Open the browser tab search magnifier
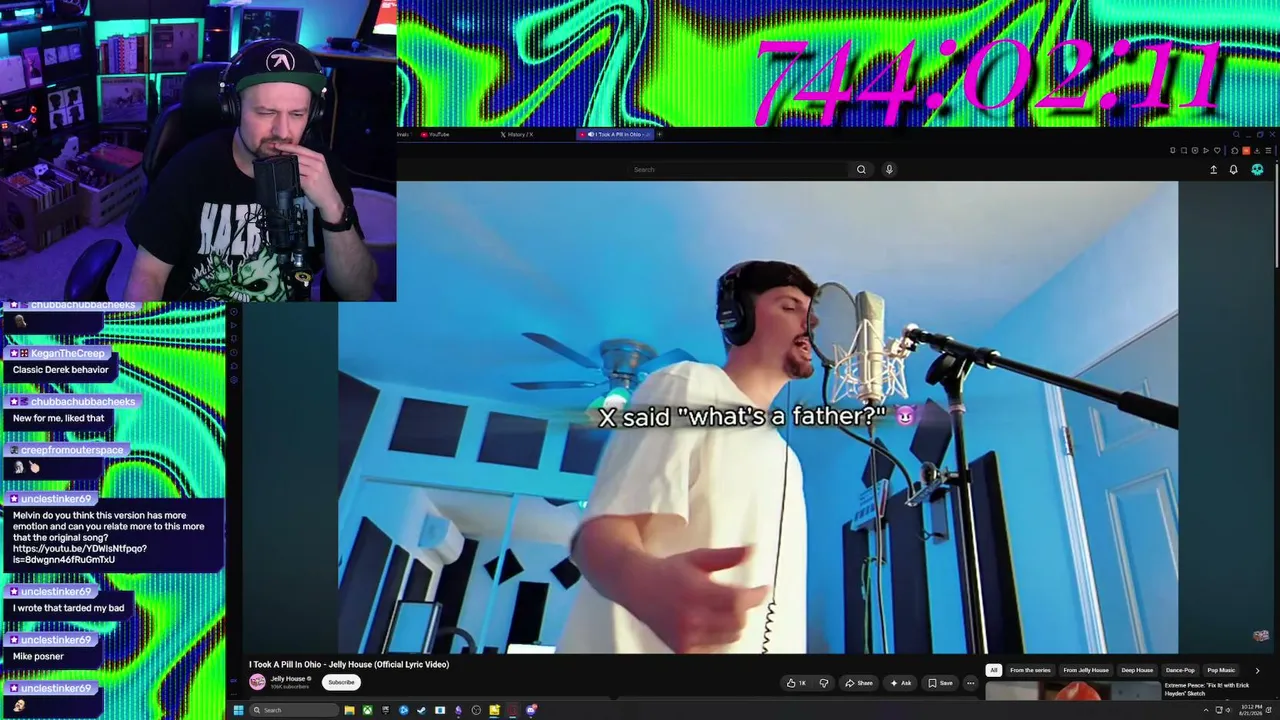 click(x=1236, y=134)
